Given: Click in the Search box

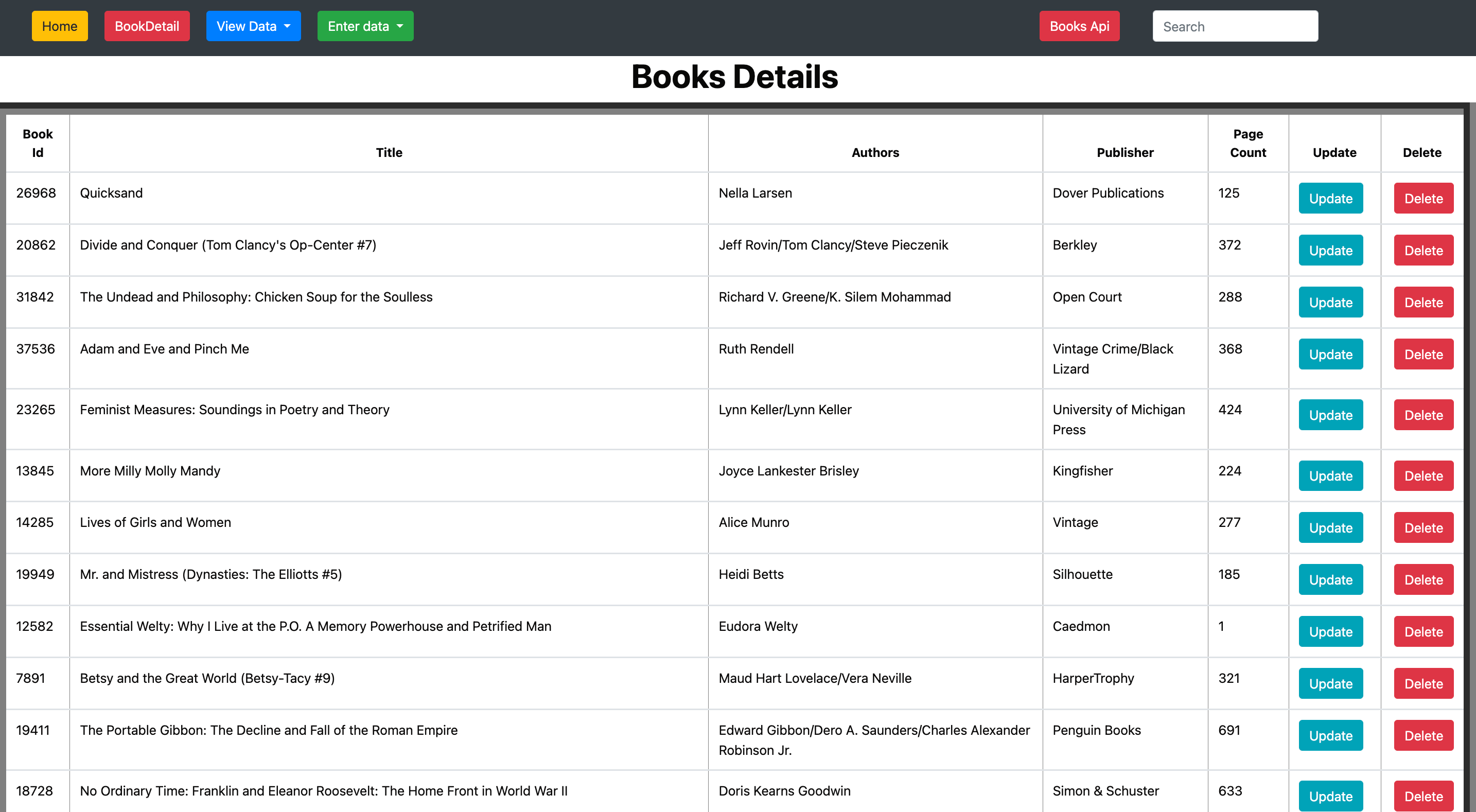Looking at the screenshot, I should [x=1235, y=26].
